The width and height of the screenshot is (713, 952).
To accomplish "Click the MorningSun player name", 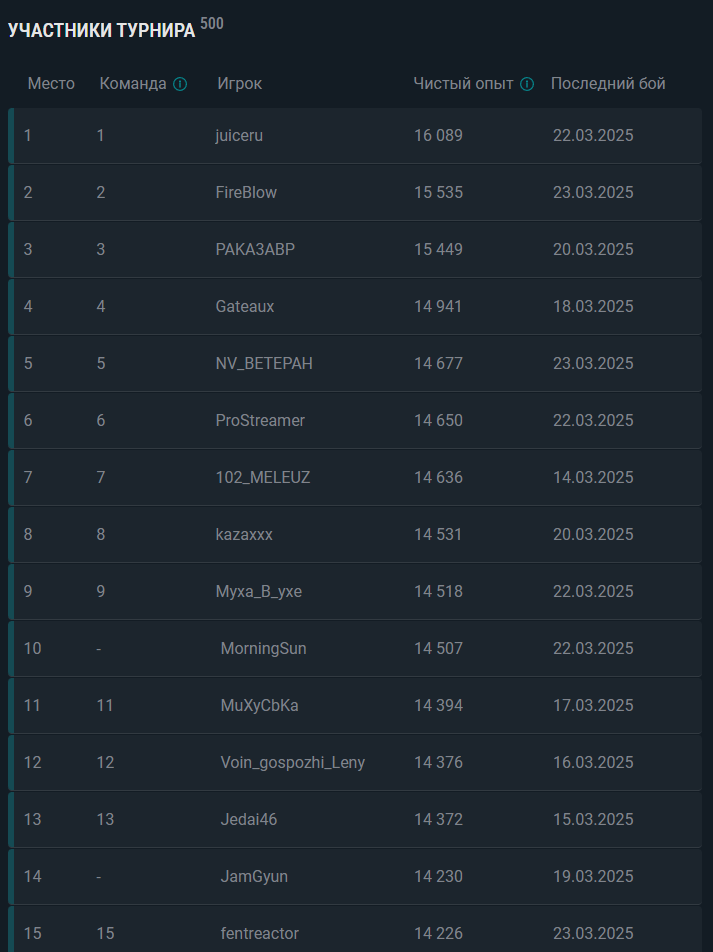I will coord(264,649).
